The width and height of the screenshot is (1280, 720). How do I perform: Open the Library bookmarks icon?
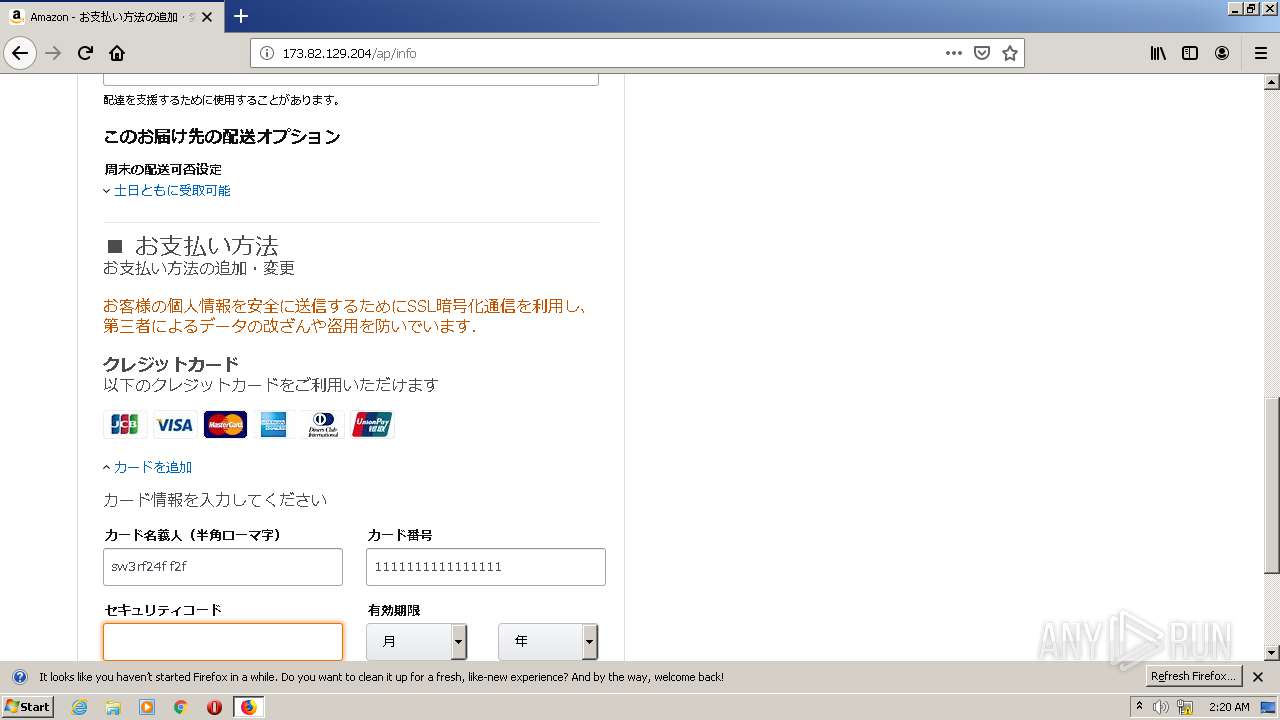(1158, 53)
